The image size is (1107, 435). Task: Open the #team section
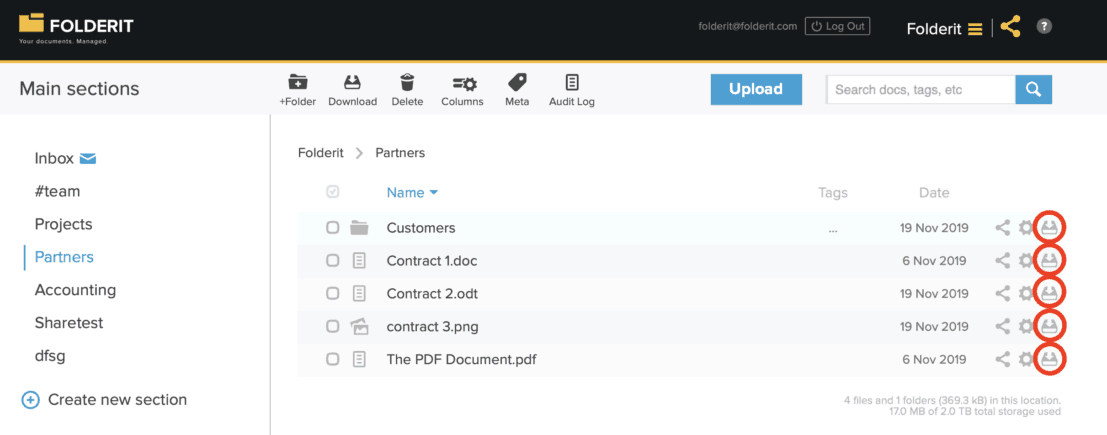coord(57,191)
